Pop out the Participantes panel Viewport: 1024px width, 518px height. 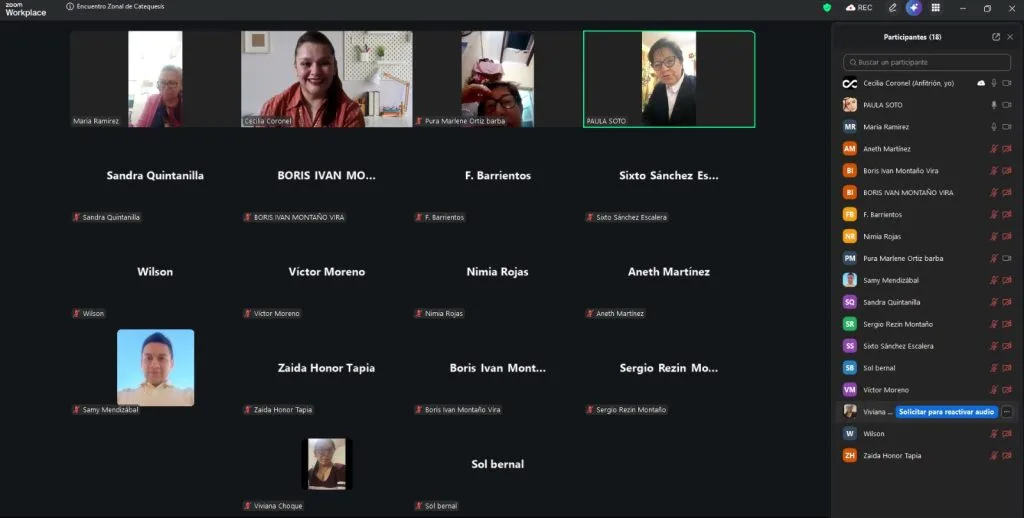point(996,37)
